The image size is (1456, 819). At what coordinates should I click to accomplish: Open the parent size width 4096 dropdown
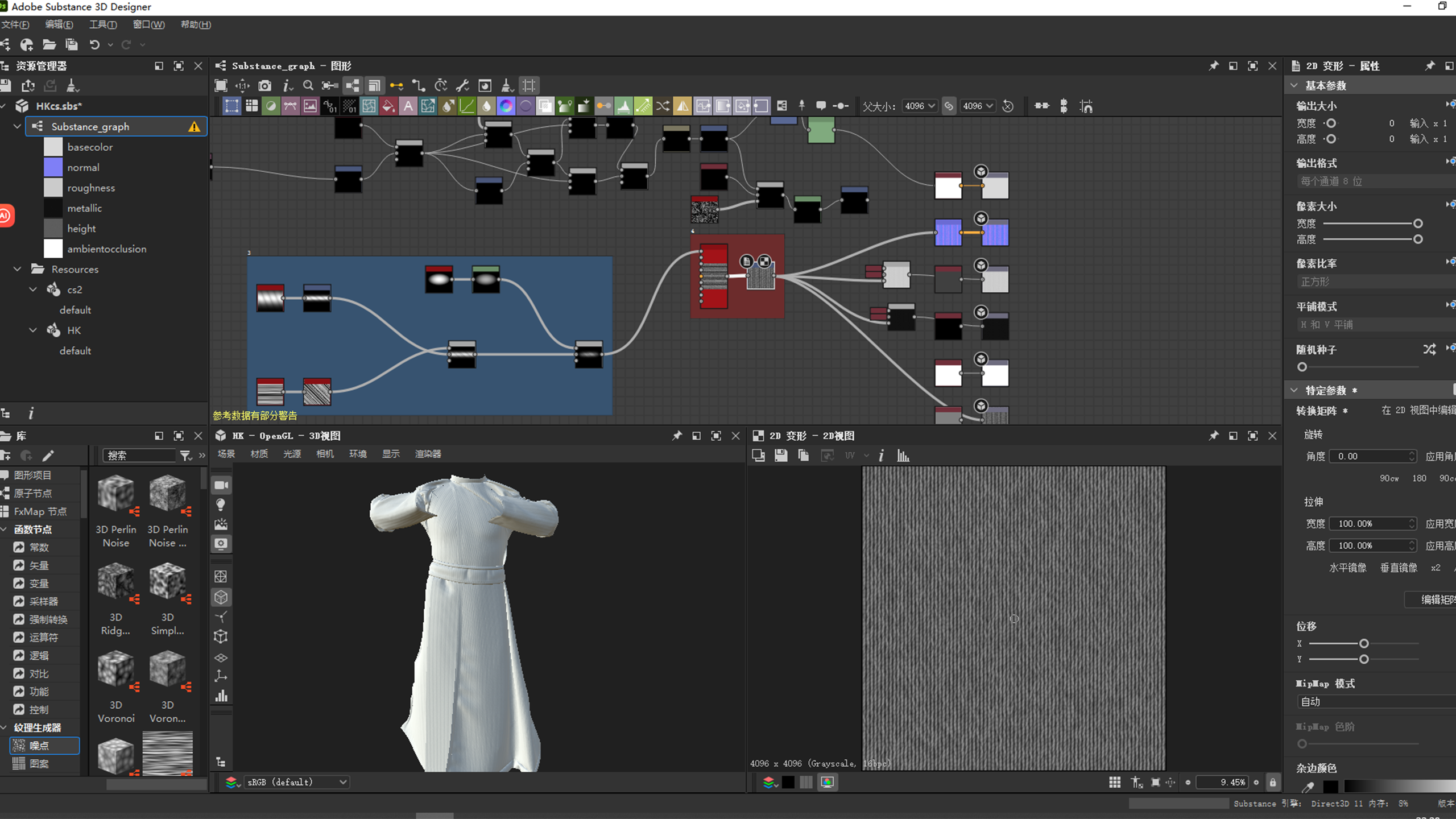pos(920,106)
